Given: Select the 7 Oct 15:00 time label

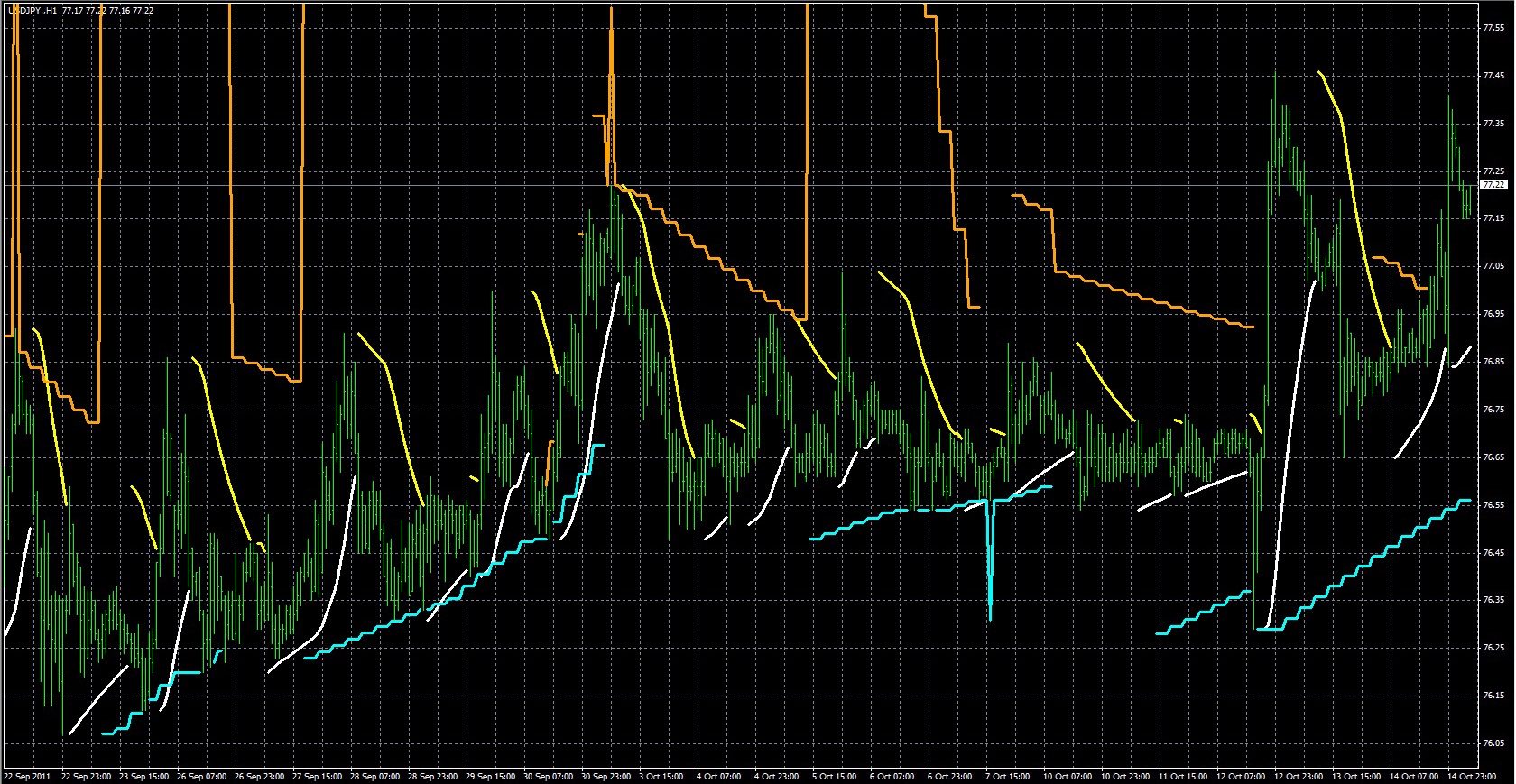Looking at the screenshot, I should pyautogui.click(x=1008, y=776).
